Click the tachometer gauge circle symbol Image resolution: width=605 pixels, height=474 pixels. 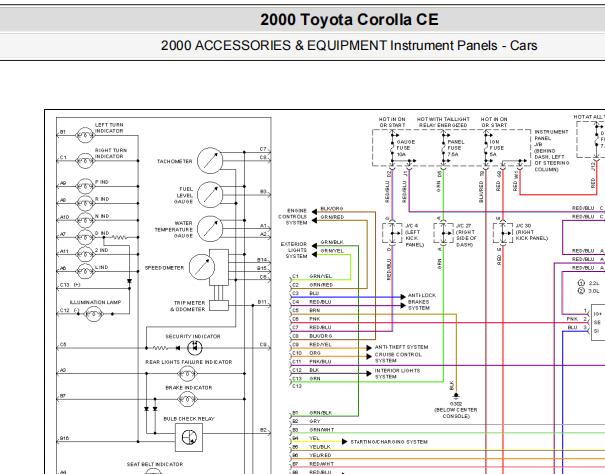(210, 161)
